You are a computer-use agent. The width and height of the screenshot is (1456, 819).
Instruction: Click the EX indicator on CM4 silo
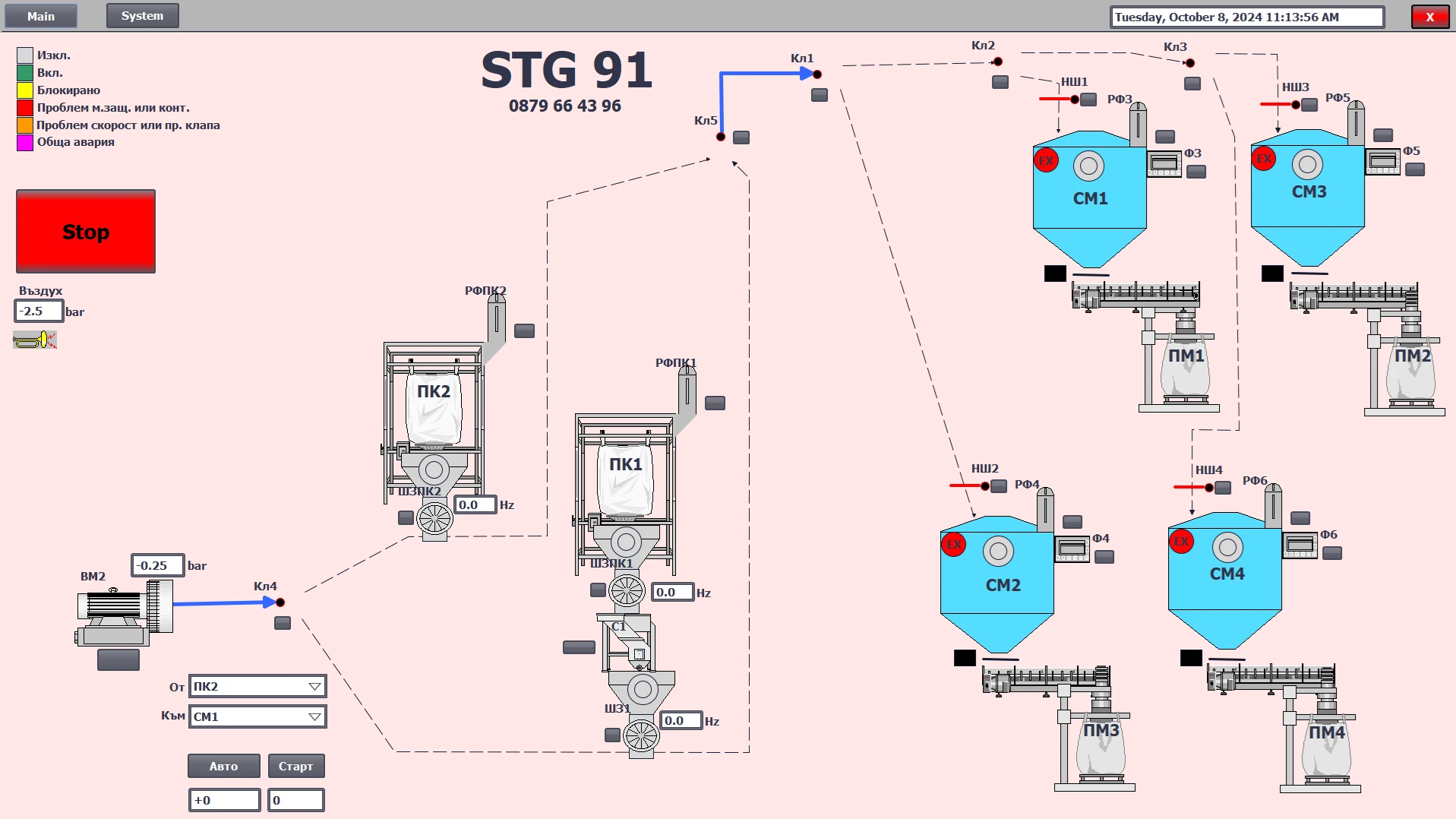(1181, 542)
